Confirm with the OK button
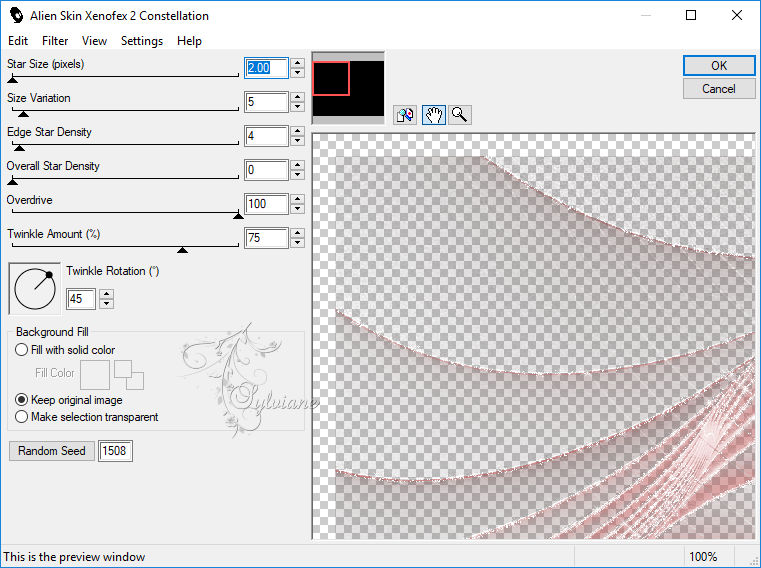Screen dimensions: 761x568 (719, 66)
